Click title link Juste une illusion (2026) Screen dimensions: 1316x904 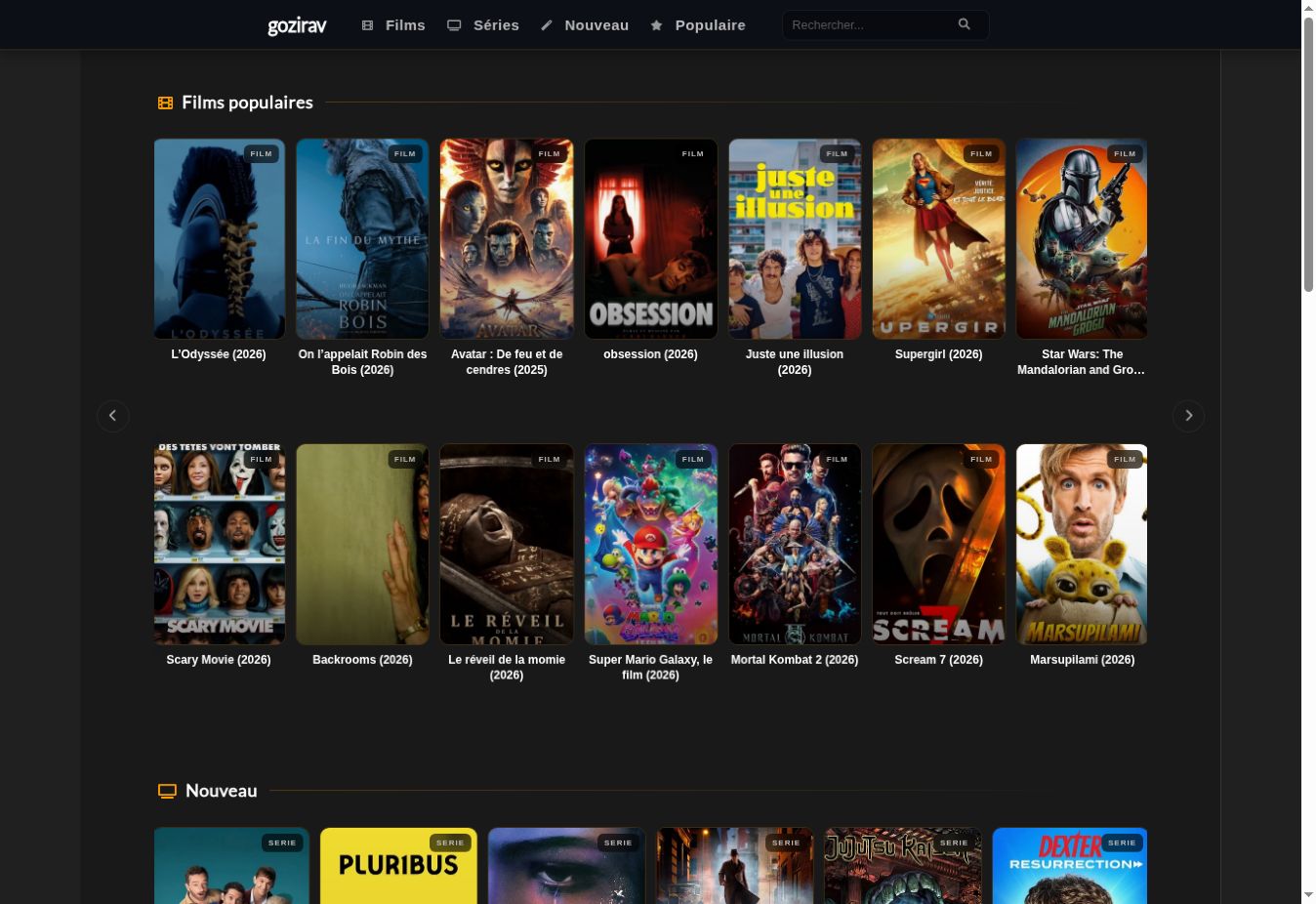pos(795,362)
